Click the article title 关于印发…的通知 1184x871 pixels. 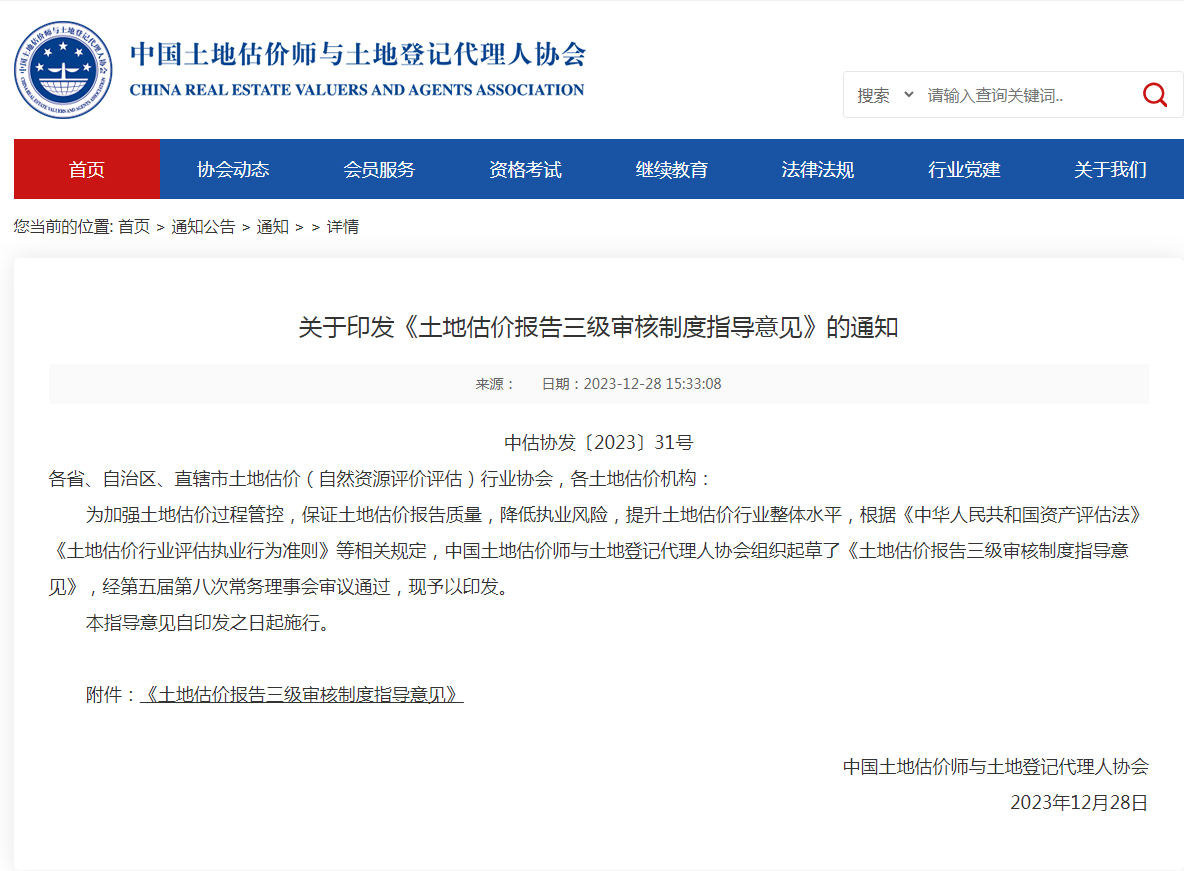click(x=598, y=327)
